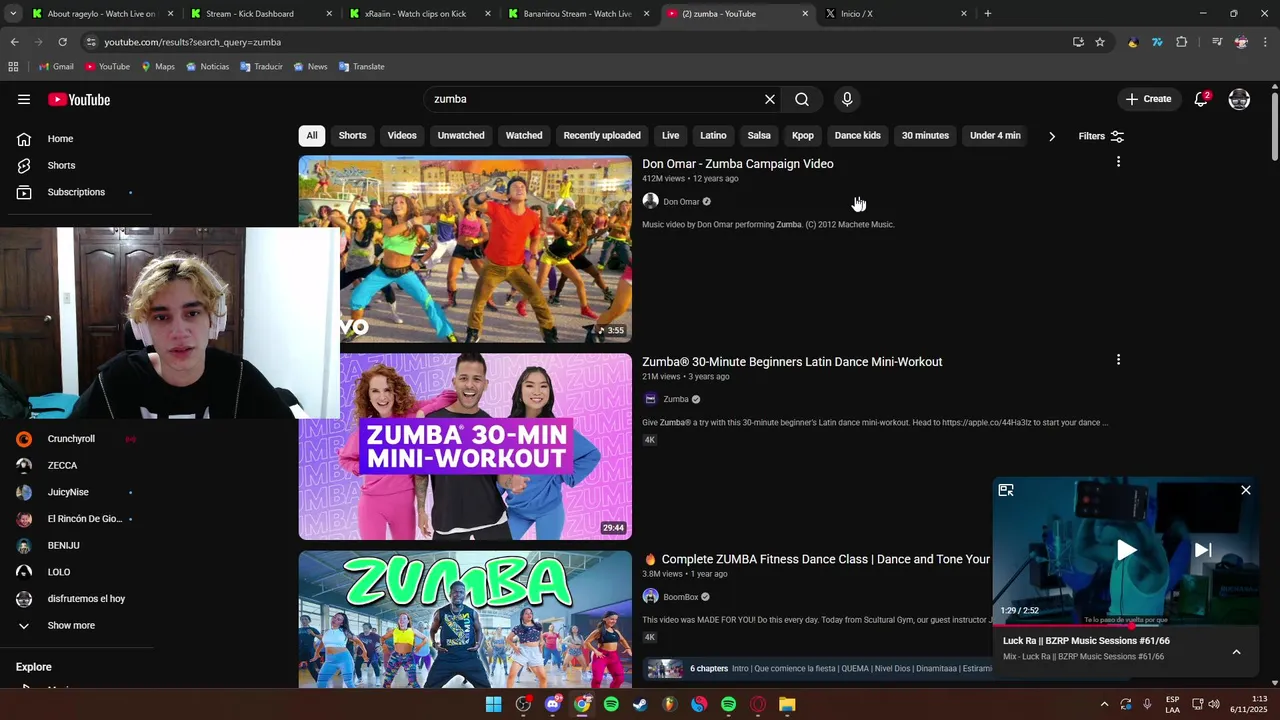Open Chrome extensions puzzle icon
This screenshot has height=720, width=1280.
click(1182, 42)
